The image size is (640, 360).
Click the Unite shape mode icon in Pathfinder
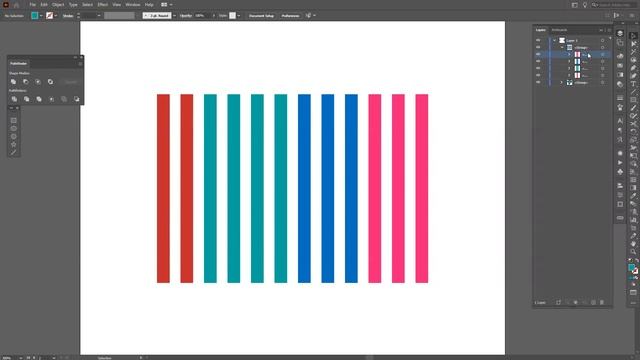tap(13, 82)
